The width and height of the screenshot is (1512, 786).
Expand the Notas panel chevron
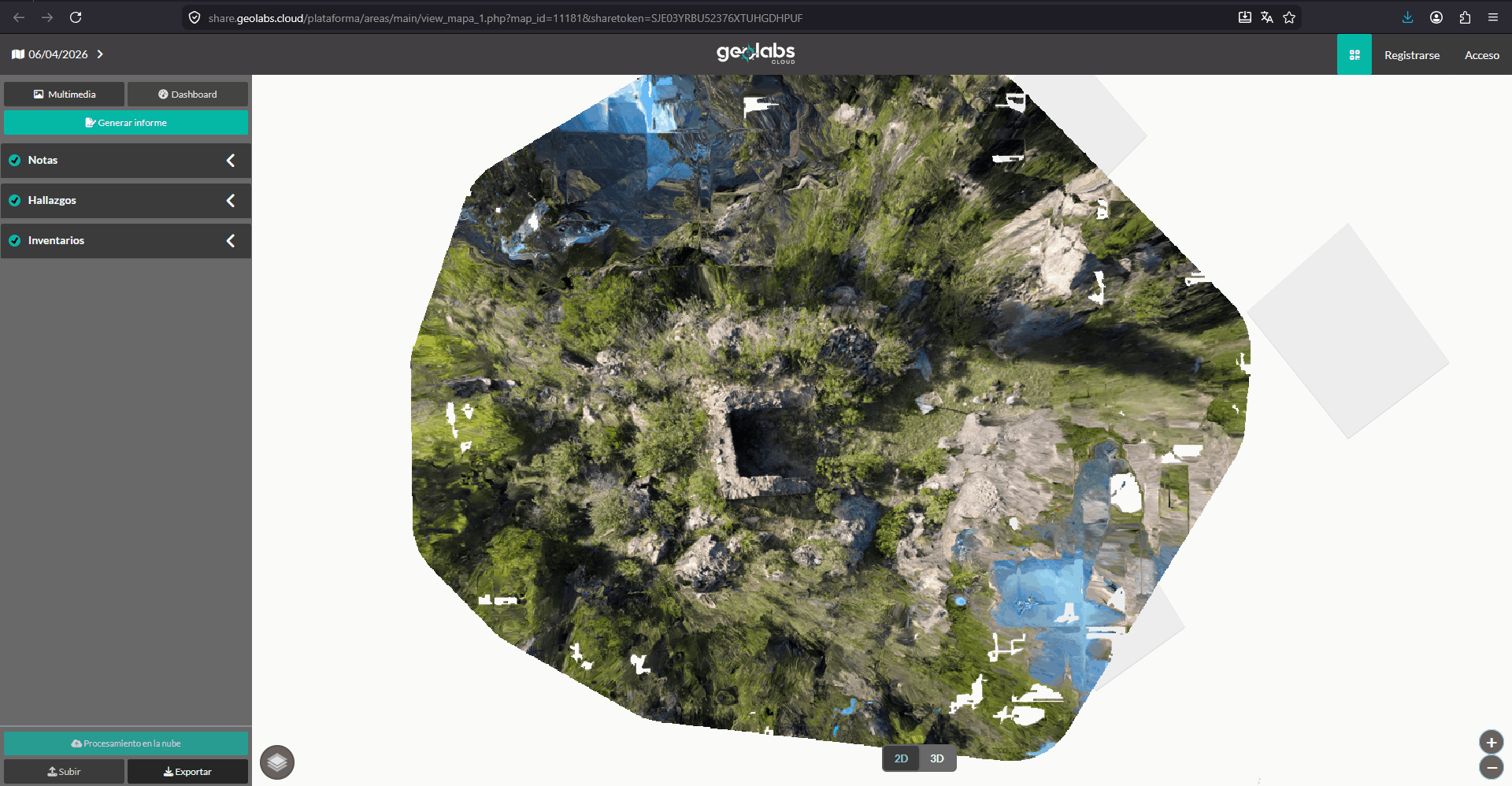point(231,161)
